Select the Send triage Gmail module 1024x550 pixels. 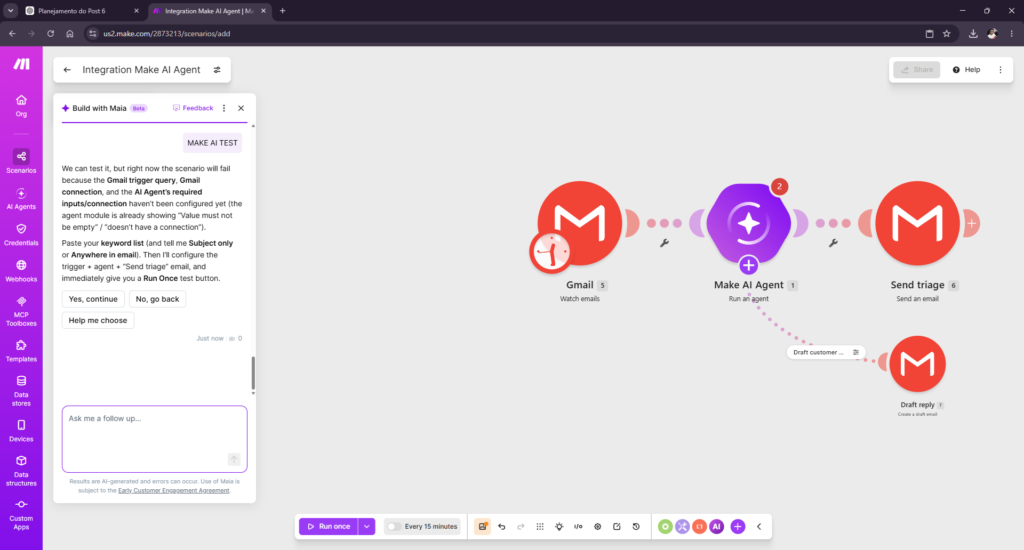918,223
